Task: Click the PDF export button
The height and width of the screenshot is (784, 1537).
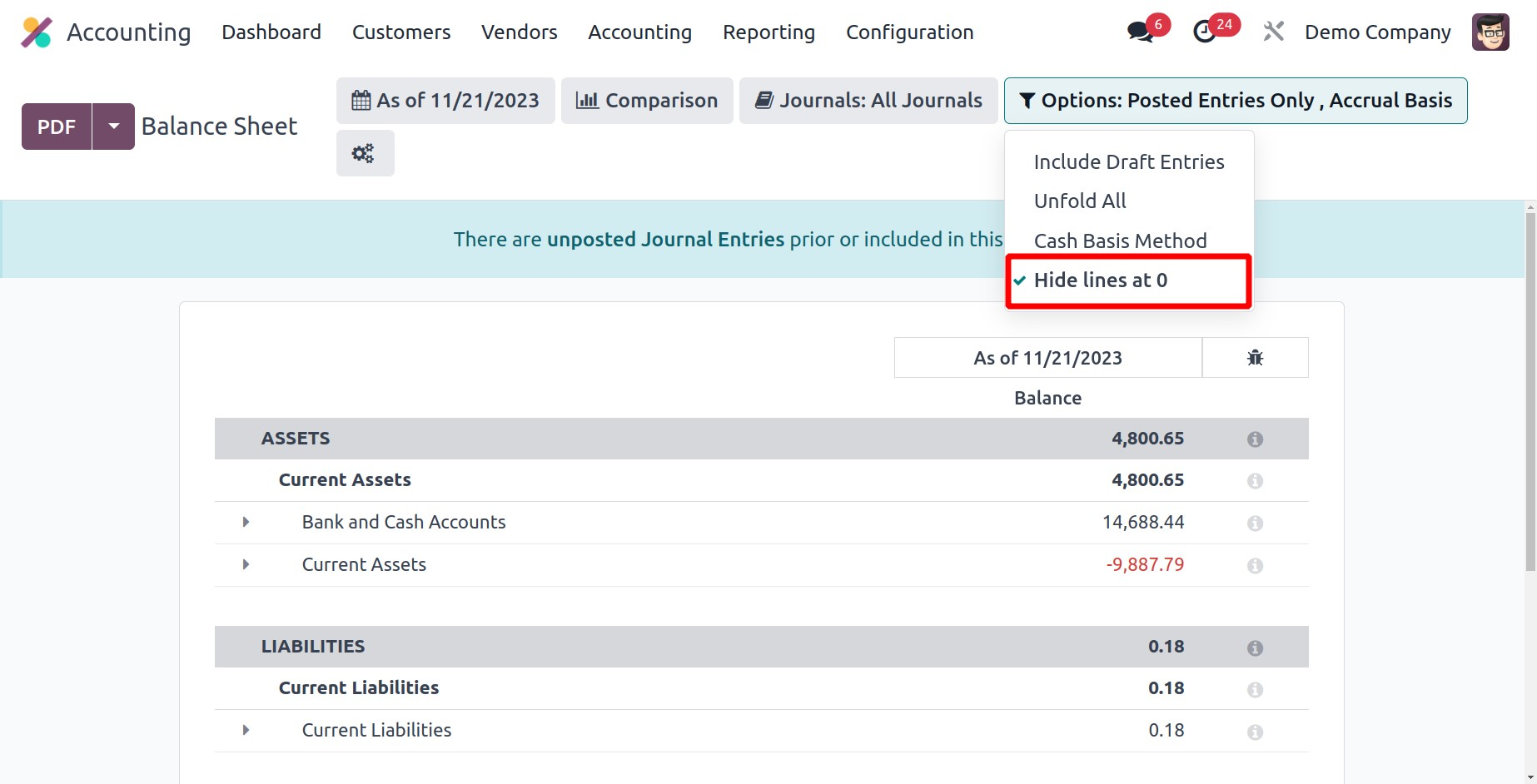Action: pyautogui.click(x=57, y=127)
